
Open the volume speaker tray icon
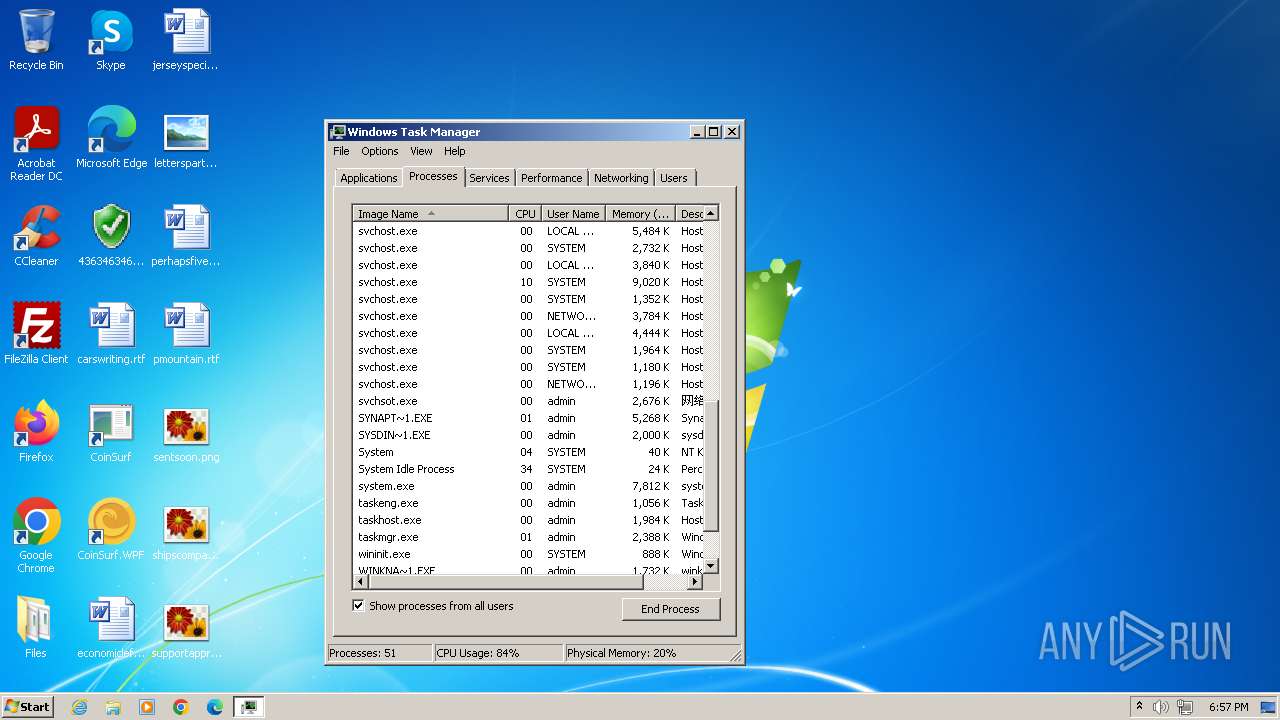[1161, 707]
